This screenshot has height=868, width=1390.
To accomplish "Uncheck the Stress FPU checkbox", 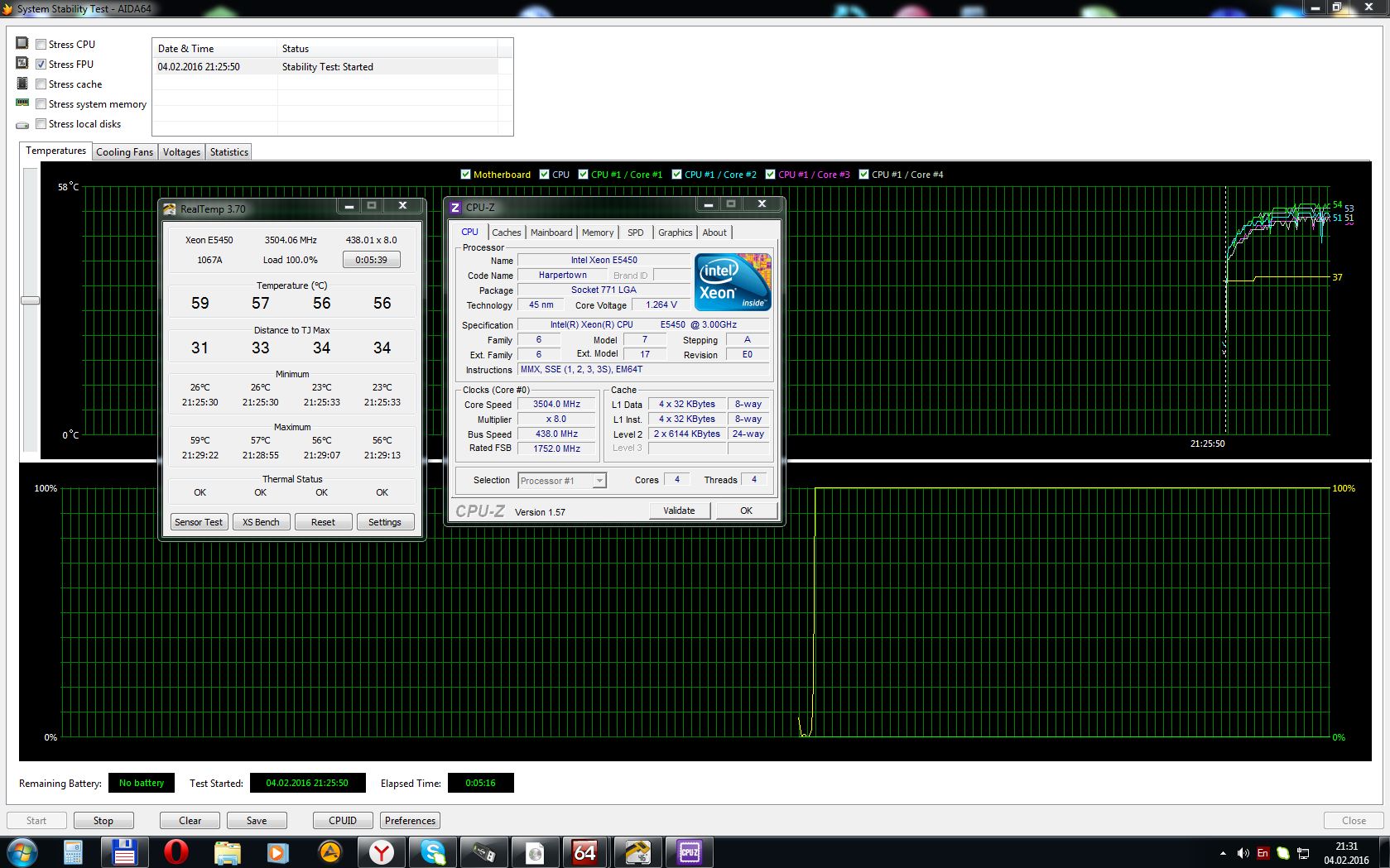I will [41, 65].
